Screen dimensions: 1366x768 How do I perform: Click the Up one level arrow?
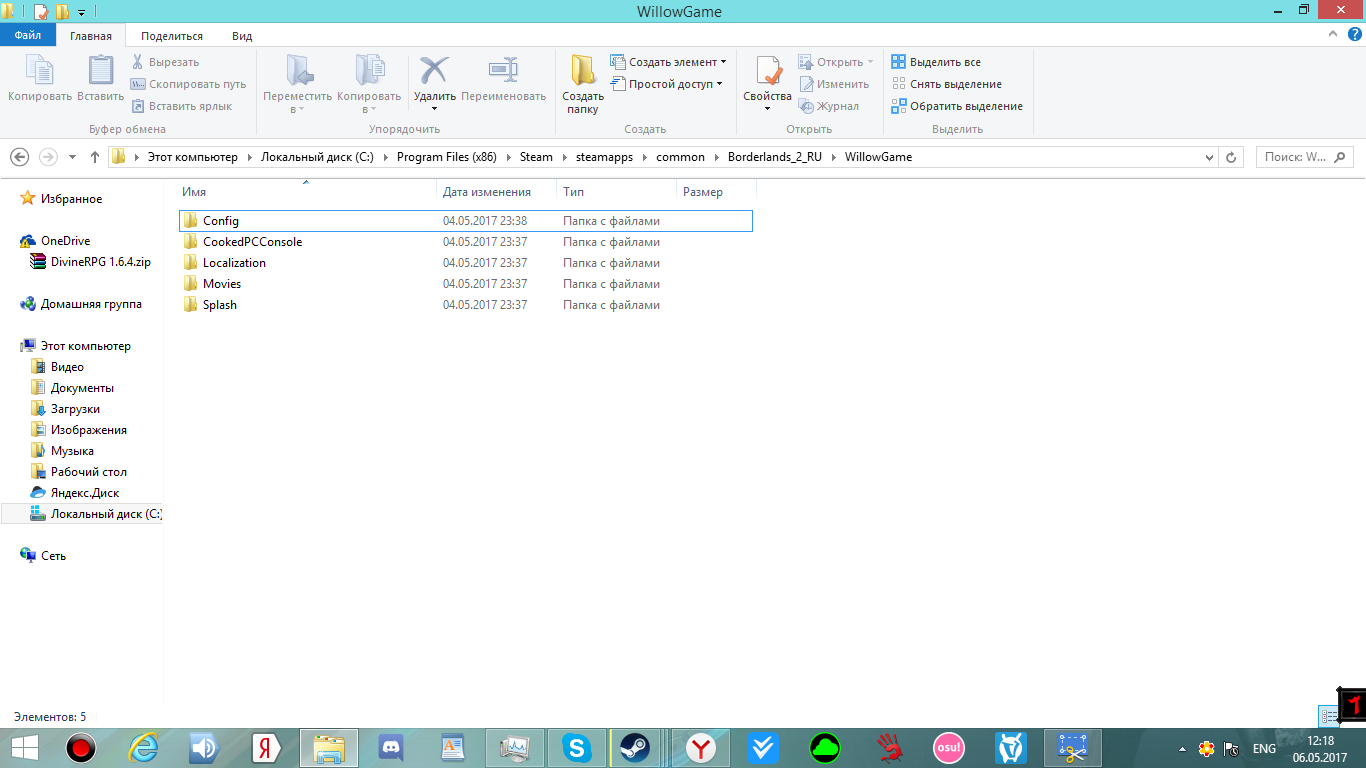point(95,157)
